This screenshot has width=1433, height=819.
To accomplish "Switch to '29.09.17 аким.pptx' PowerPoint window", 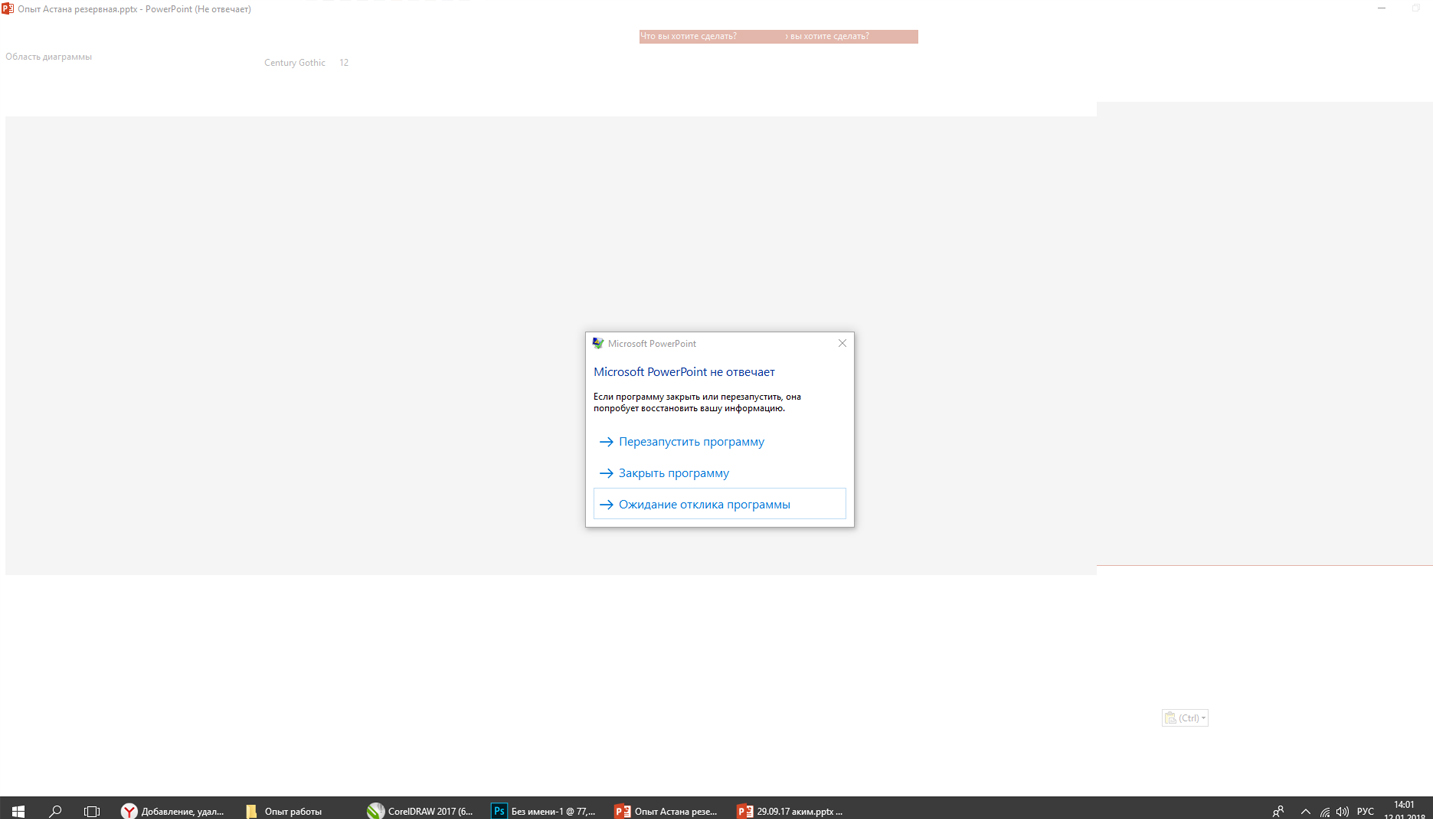I will click(790, 811).
